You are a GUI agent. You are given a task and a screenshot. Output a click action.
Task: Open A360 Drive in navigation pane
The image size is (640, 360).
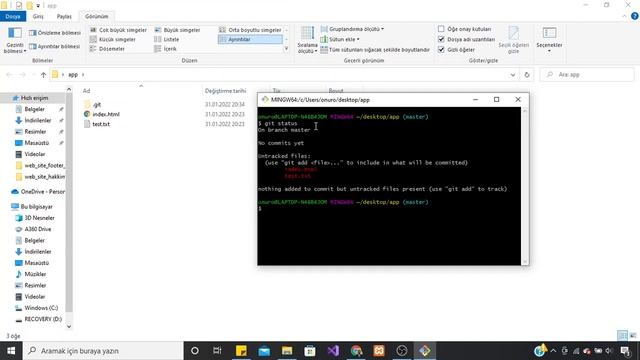point(33,229)
